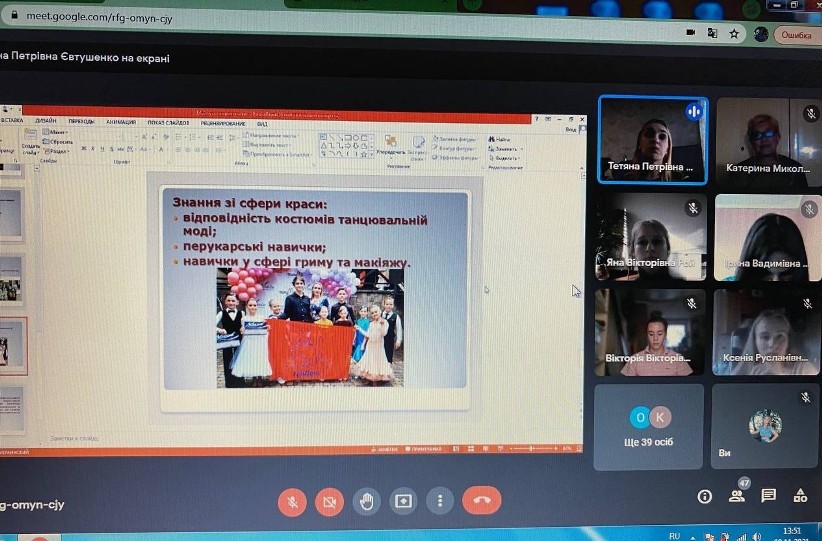Switch to reading view icon in status bar
822x541 pixels.
[x=485, y=449]
